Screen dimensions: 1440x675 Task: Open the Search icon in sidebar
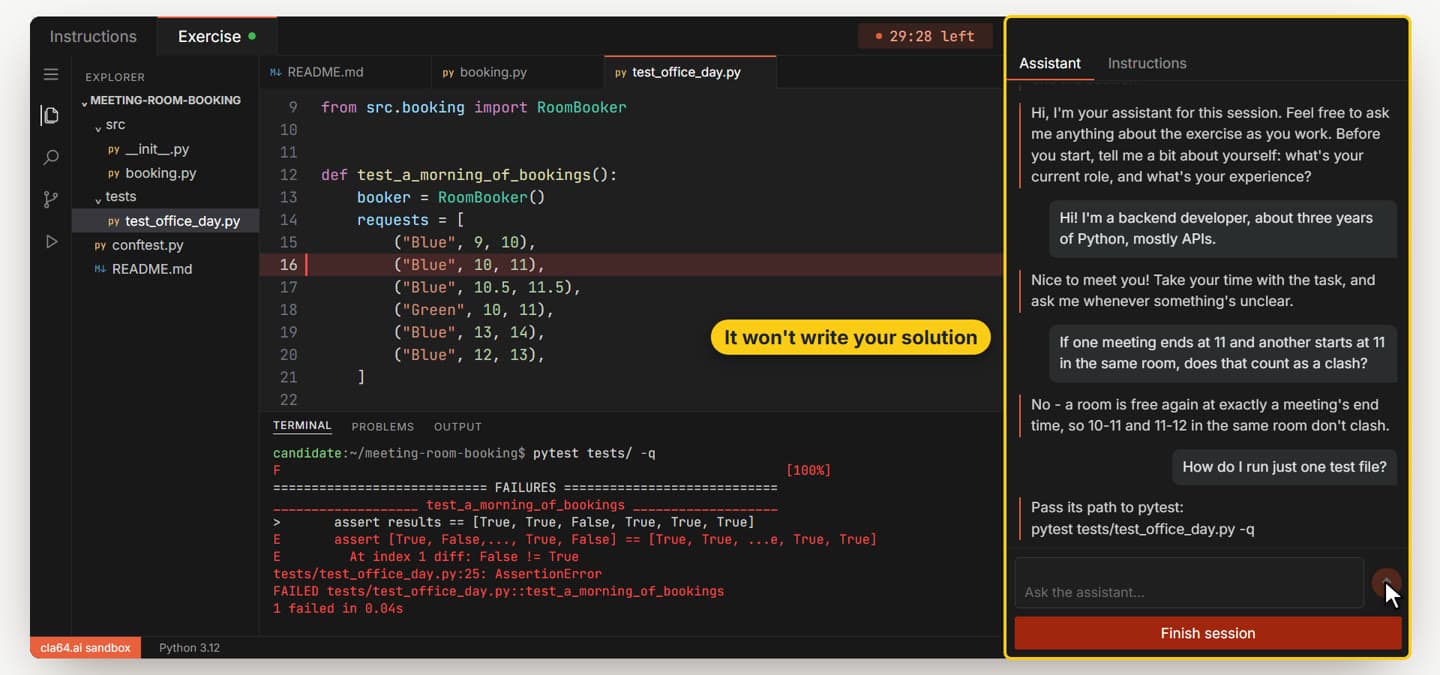pos(51,157)
